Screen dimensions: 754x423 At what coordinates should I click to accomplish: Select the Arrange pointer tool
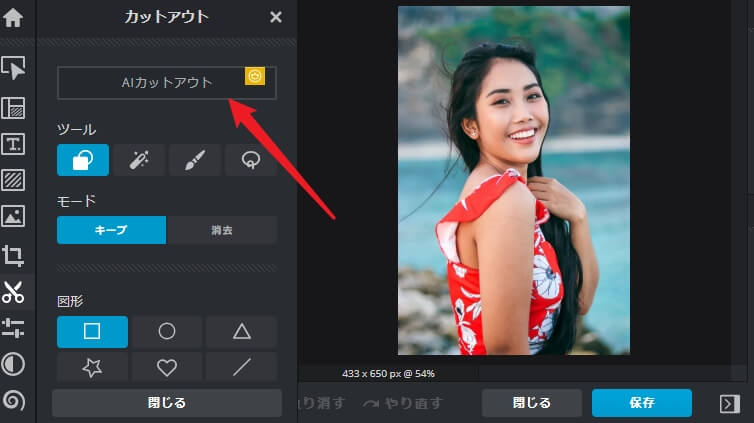pyautogui.click(x=13, y=68)
